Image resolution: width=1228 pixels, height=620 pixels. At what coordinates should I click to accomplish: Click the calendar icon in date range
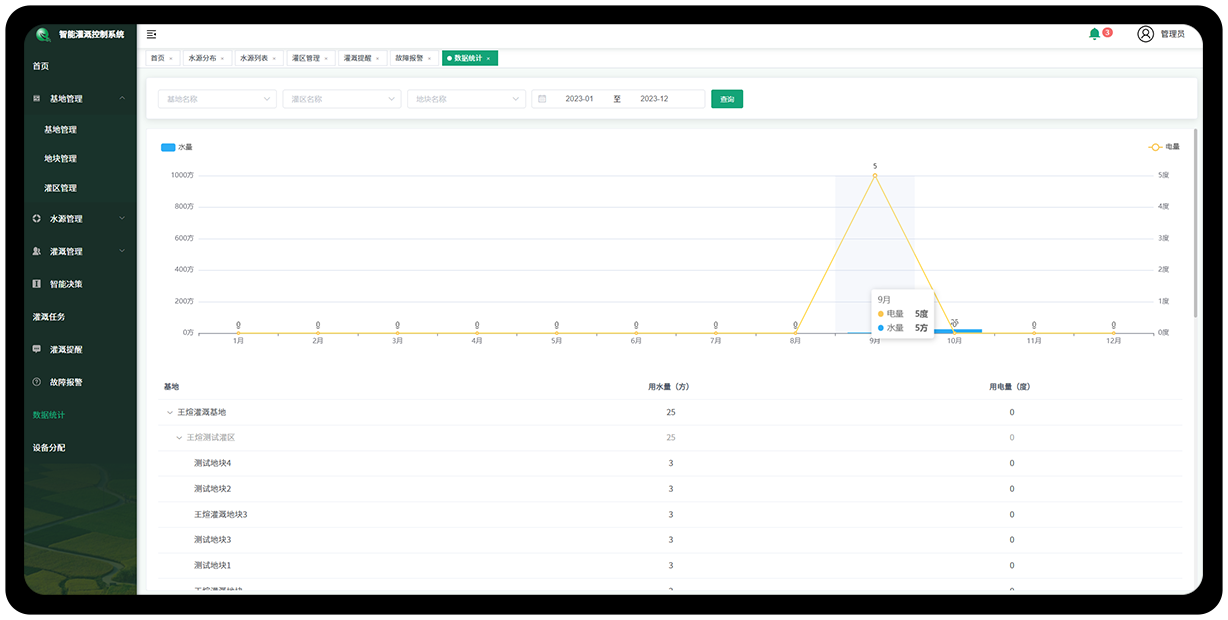[x=542, y=99]
